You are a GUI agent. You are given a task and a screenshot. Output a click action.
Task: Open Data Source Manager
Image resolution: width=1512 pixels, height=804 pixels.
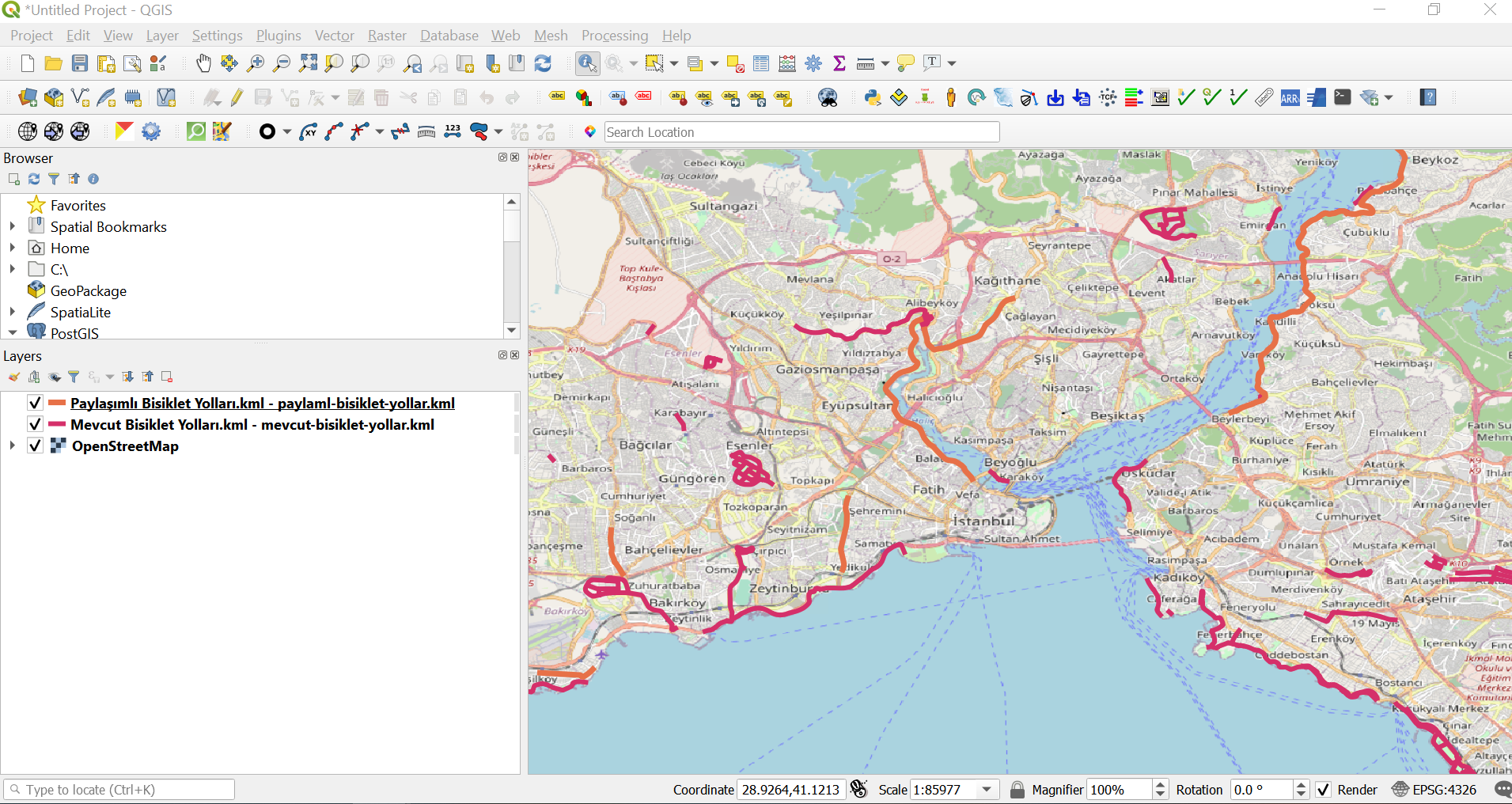[28, 97]
